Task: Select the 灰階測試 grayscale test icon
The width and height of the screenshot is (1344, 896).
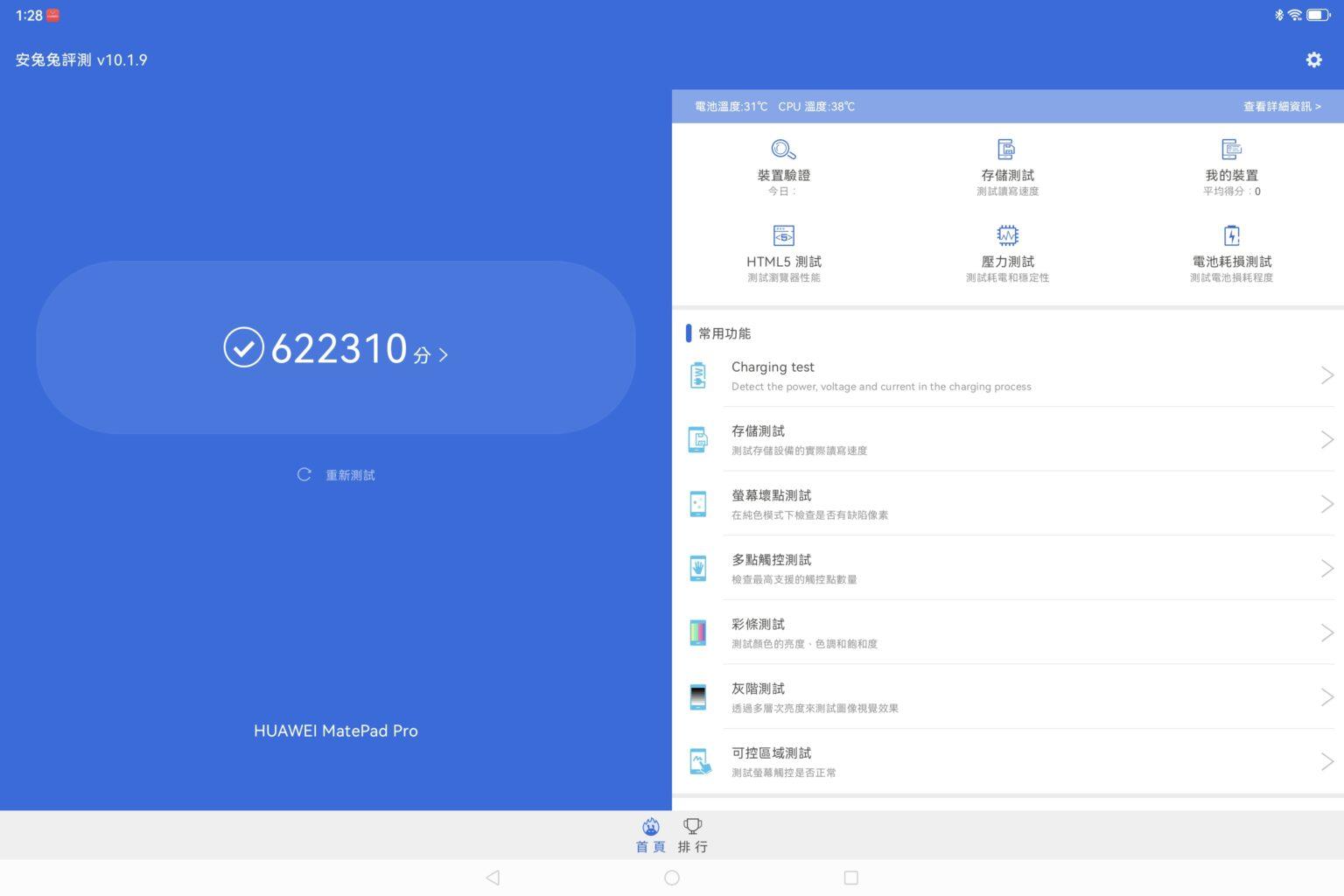Action: click(x=697, y=696)
